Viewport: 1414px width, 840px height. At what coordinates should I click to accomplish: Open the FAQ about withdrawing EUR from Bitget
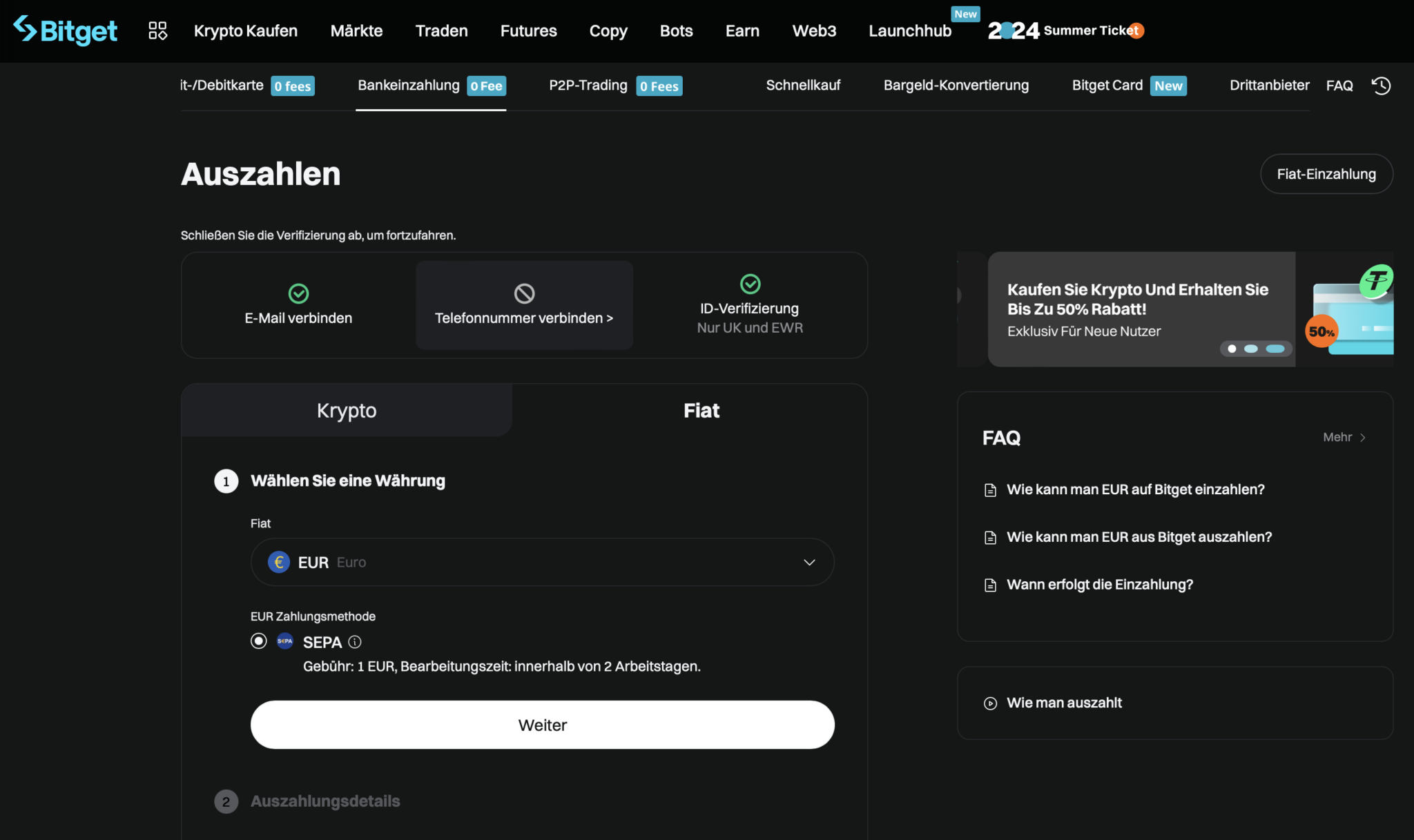pos(1139,536)
